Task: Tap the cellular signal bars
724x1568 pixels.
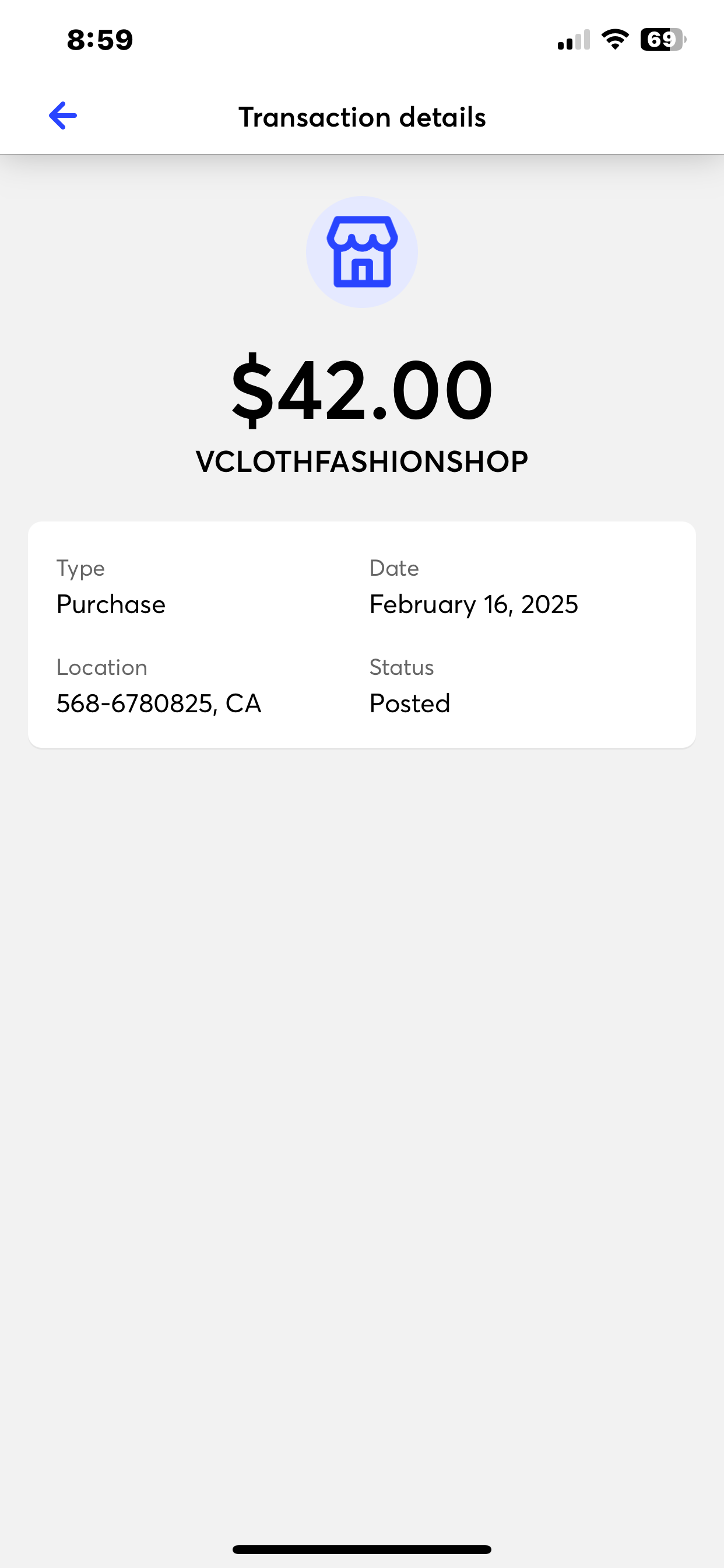Action: 573,40
